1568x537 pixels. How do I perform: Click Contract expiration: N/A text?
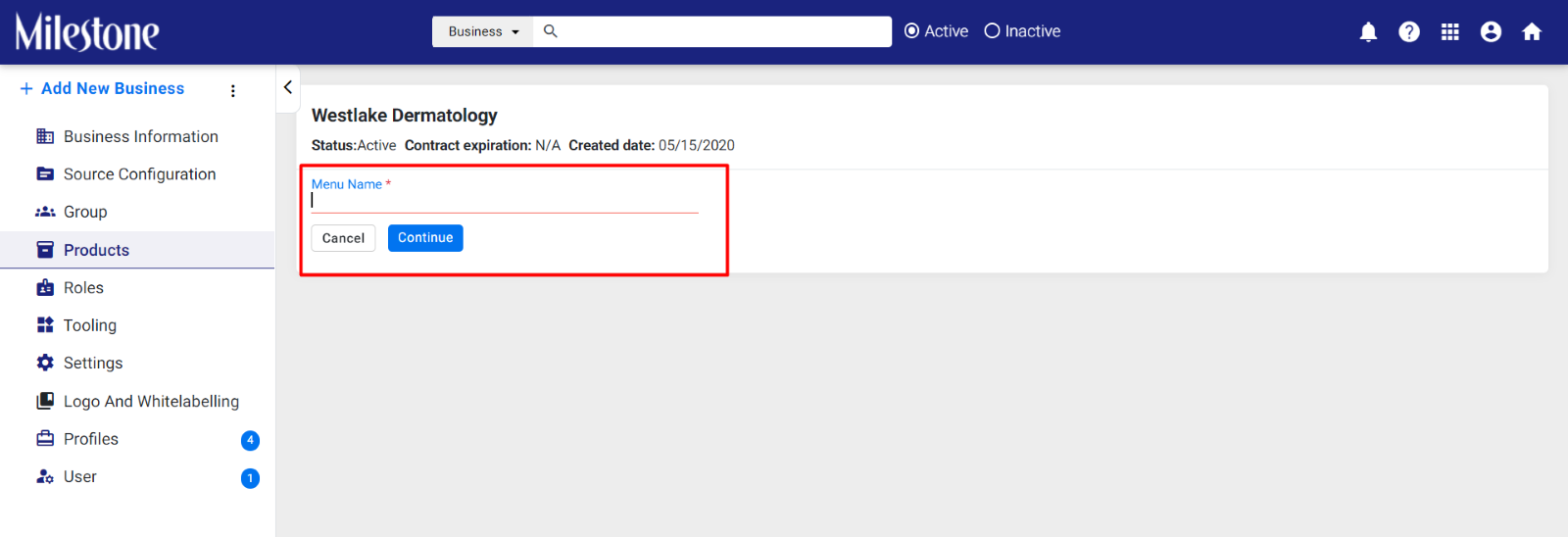click(x=482, y=145)
